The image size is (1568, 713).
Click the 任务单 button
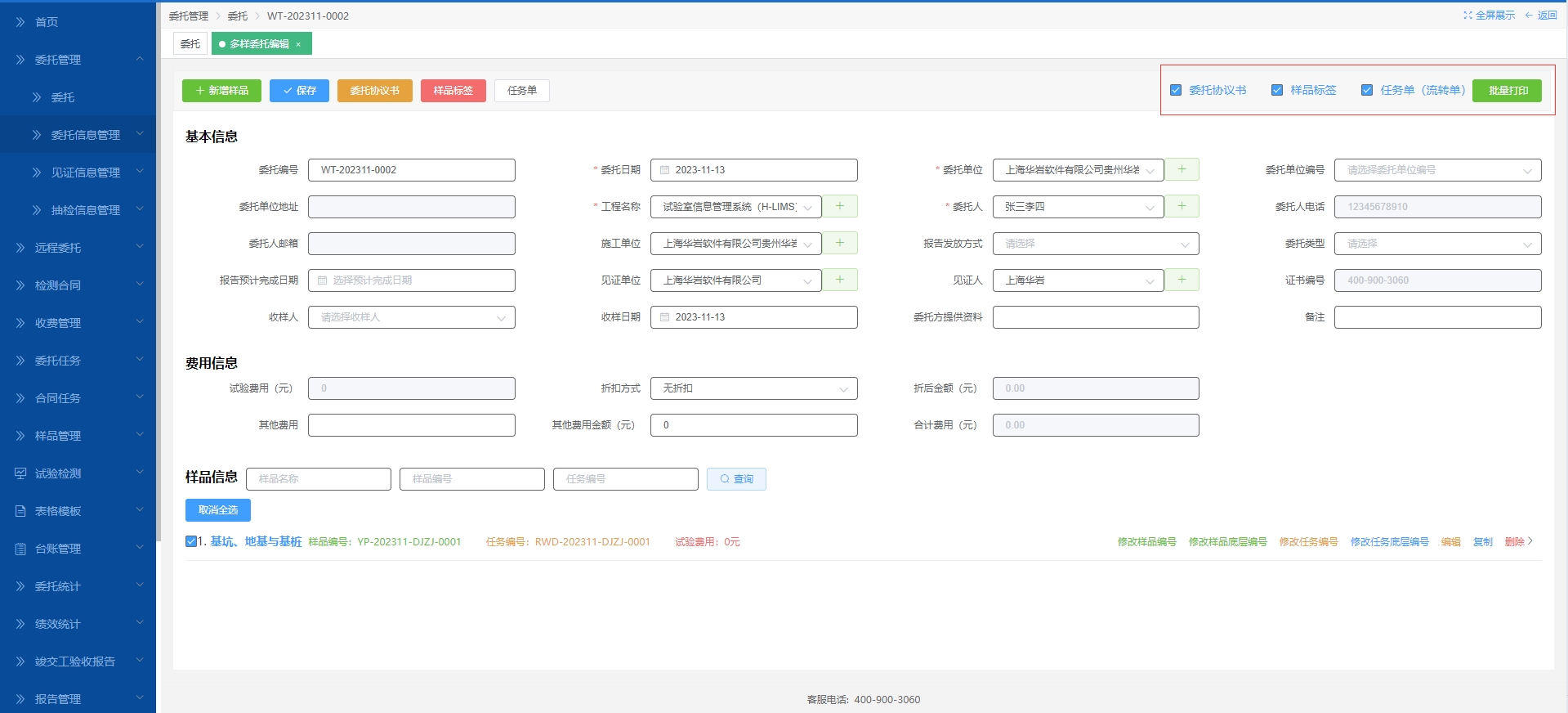(x=522, y=91)
